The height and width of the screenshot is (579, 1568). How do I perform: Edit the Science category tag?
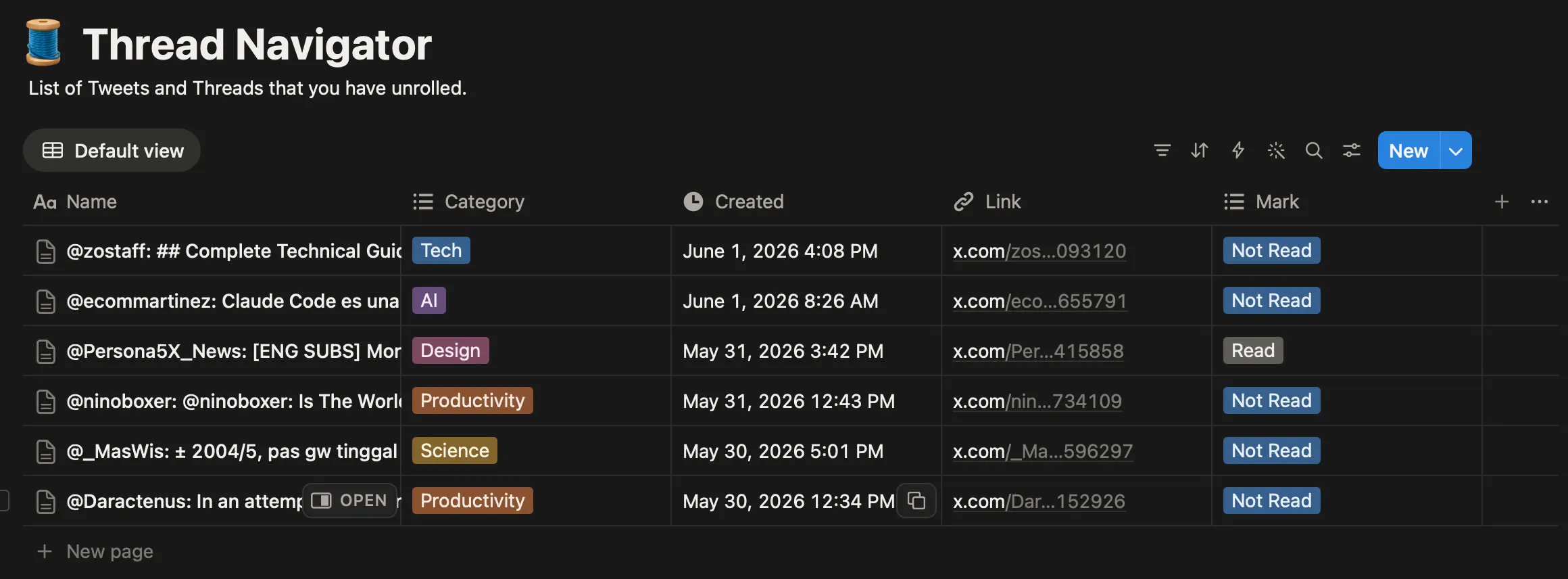pos(455,450)
